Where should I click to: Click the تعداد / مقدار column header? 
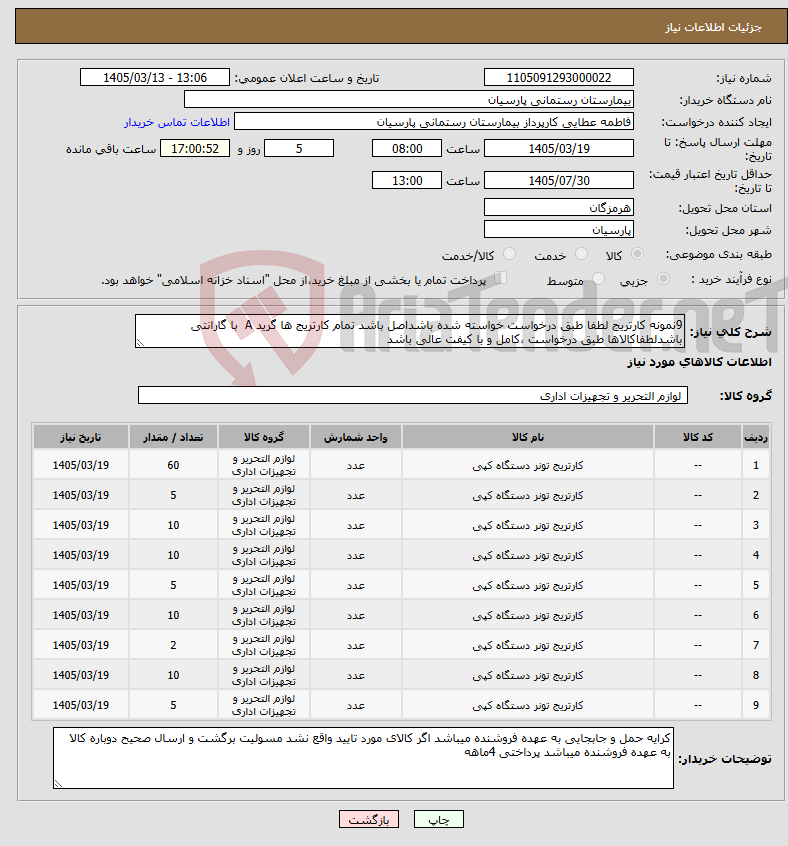(x=173, y=437)
